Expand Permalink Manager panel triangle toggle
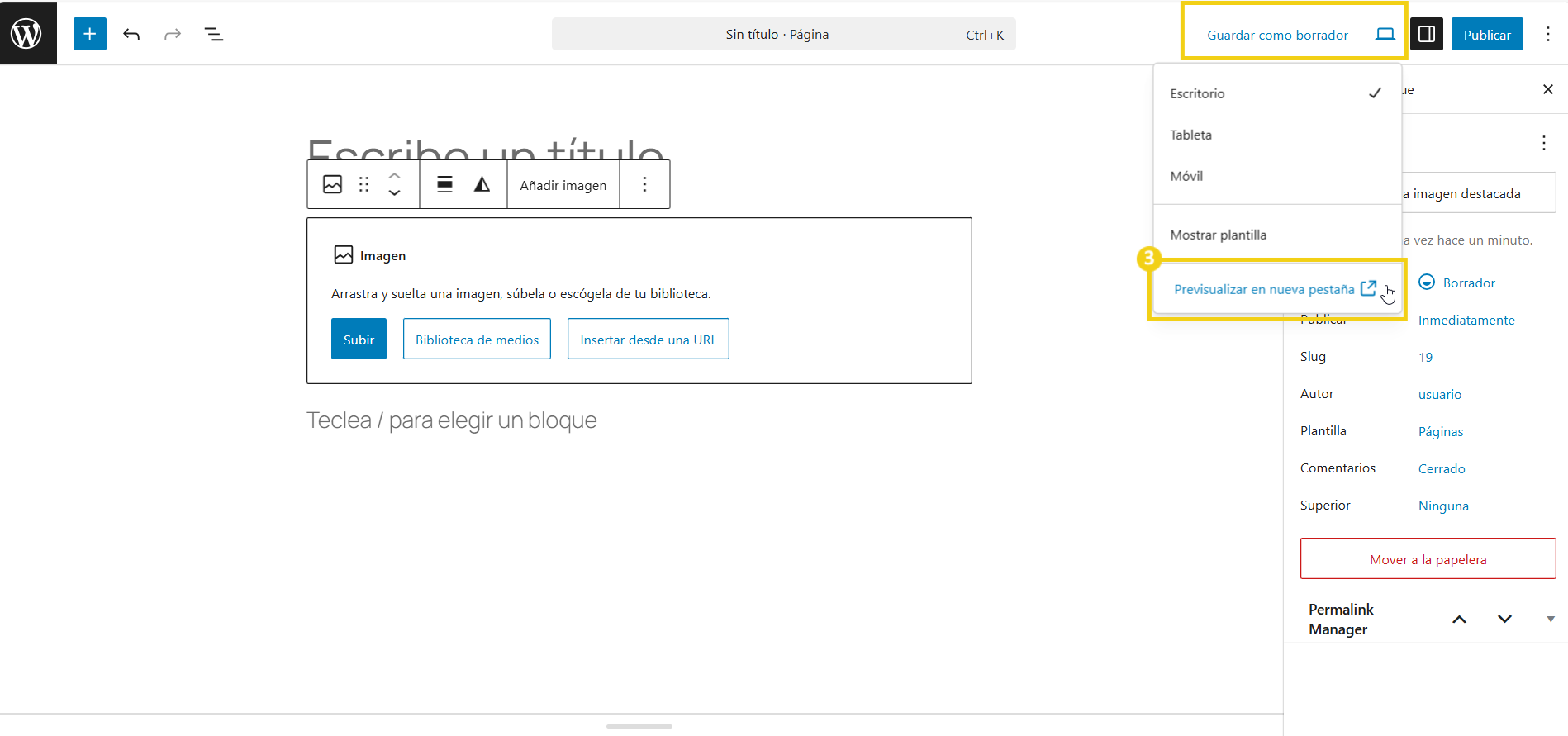 tap(1550, 619)
